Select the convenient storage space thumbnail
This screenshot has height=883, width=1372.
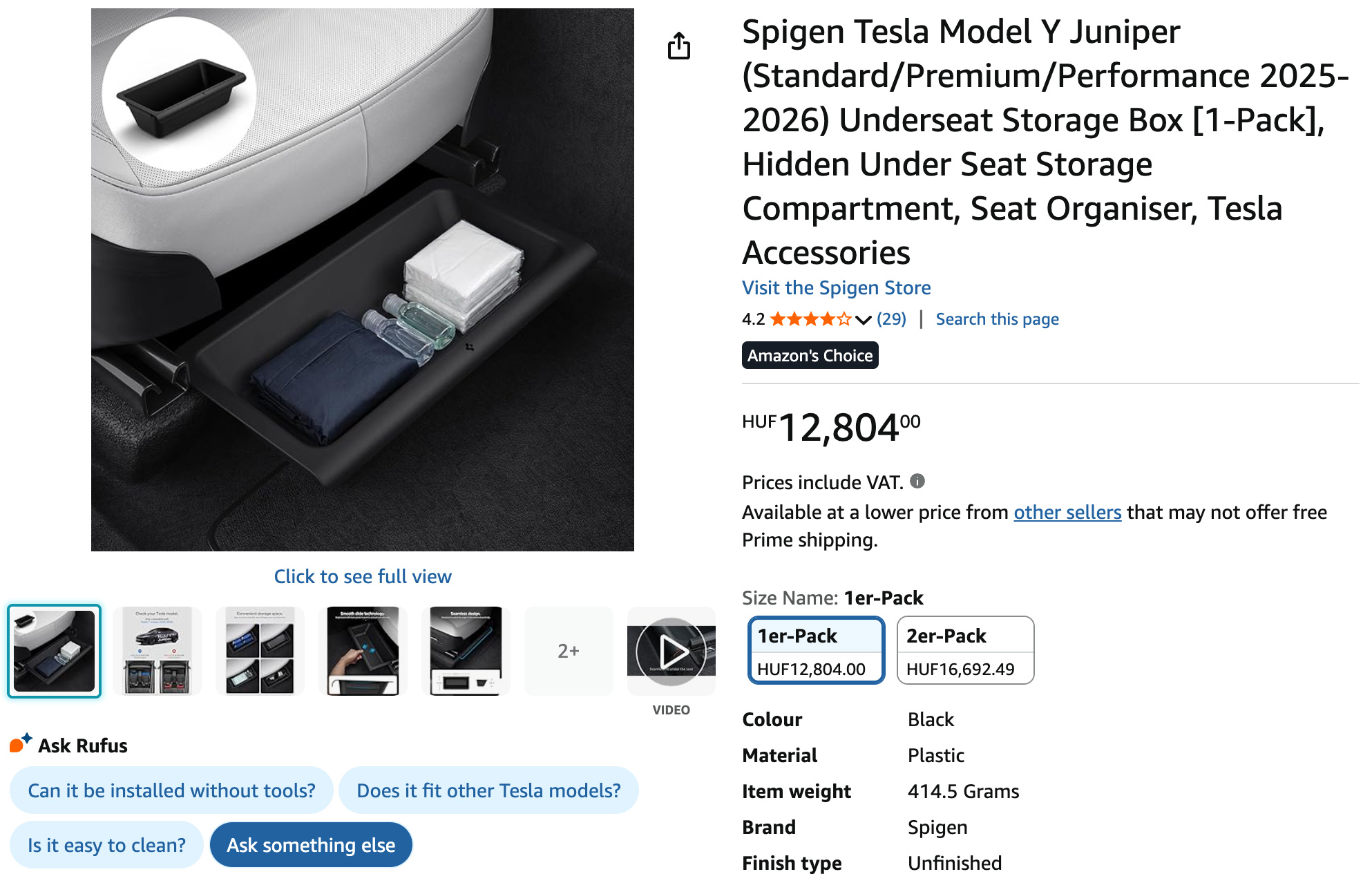pos(260,651)
